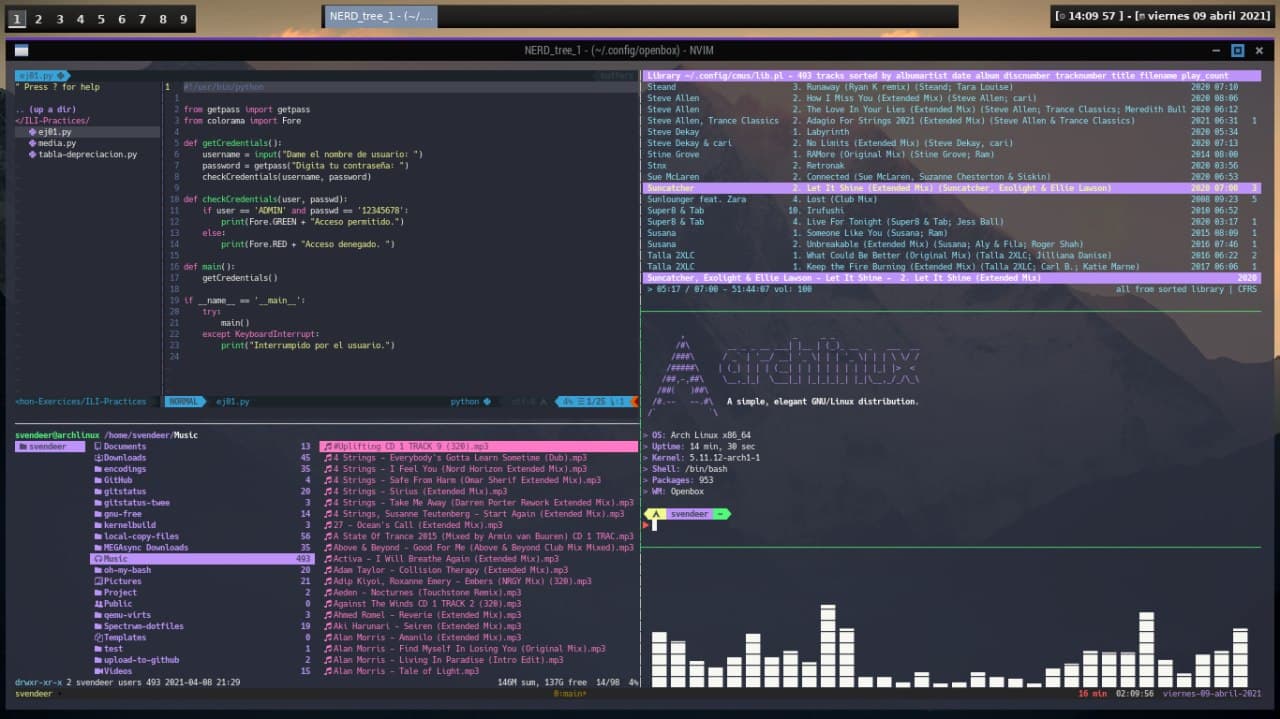Collapse the ILI-Practices directory in NERDTree
Image resolution: width=1280 pixels, height=719 pixels.
[52, 121]
